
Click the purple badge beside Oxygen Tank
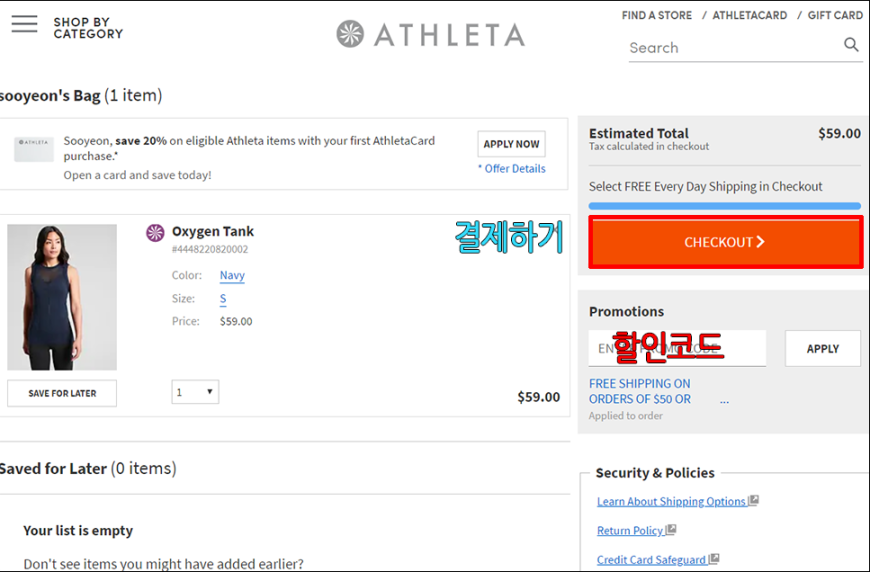coord(155,232)
